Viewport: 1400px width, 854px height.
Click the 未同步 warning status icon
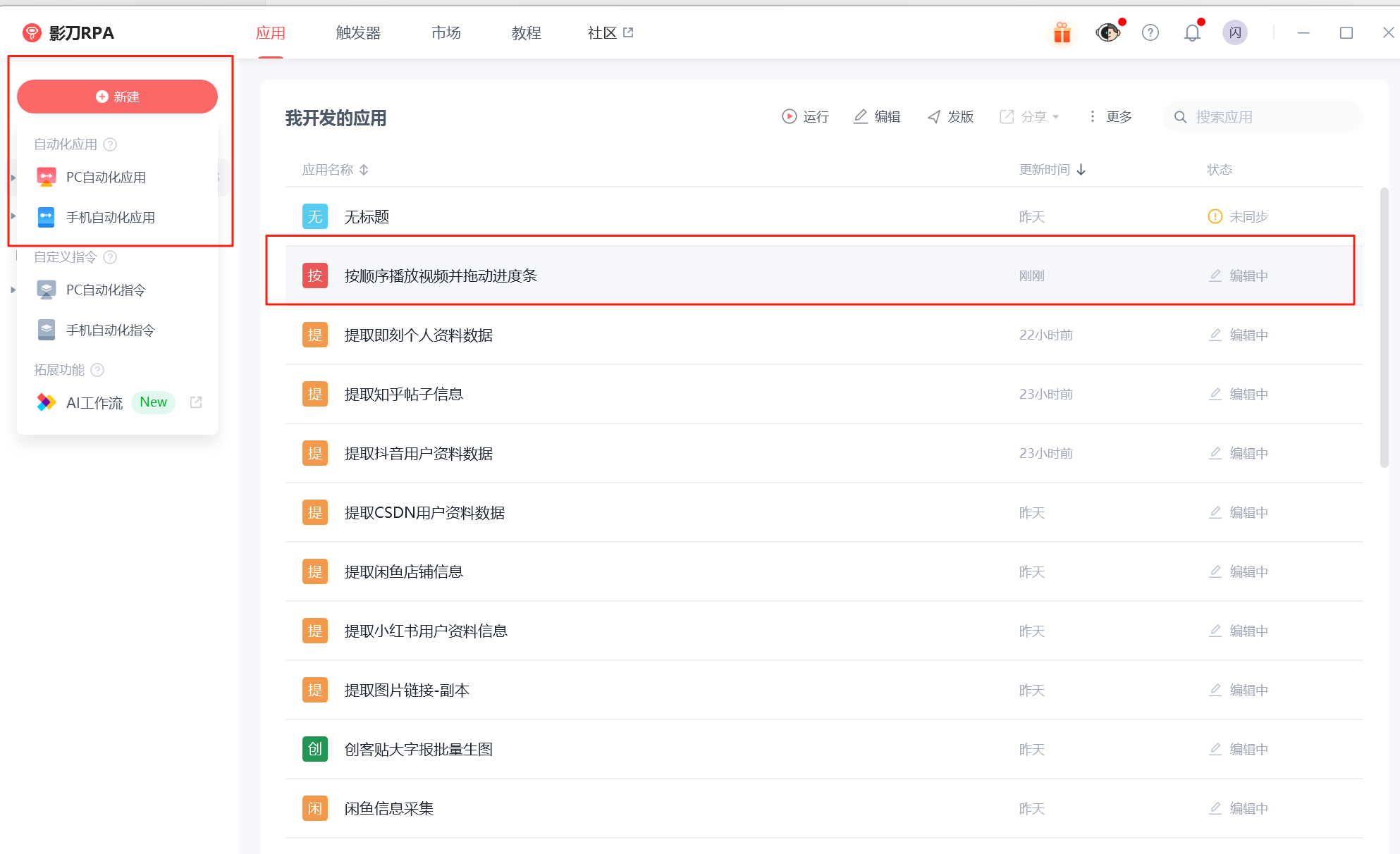point(1215,217)
